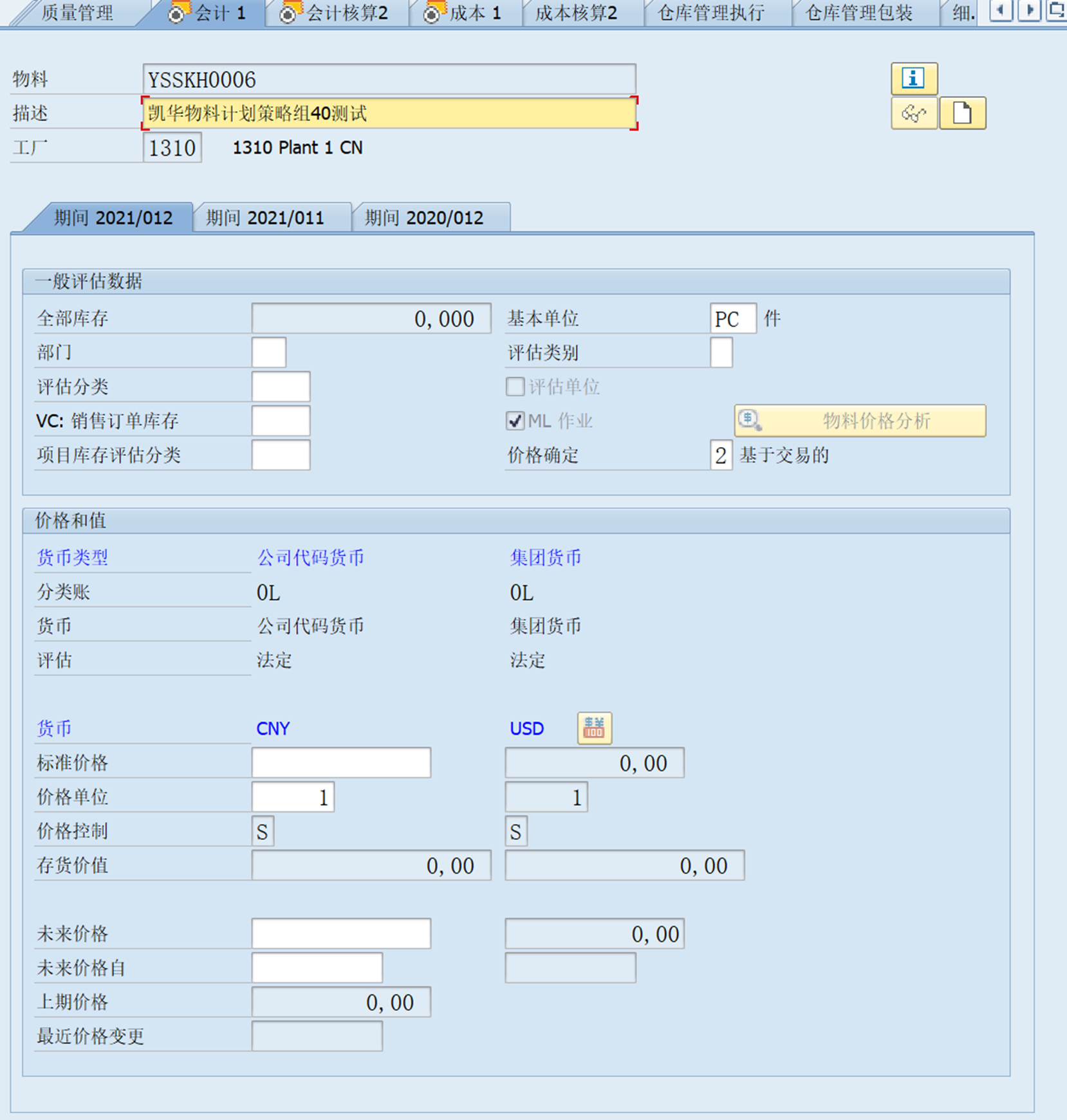Uncheck the ML 作业 checkbox
The width and height of the screenshot is (1067, 1120).
pyautogui.click(x=515, y=421)
